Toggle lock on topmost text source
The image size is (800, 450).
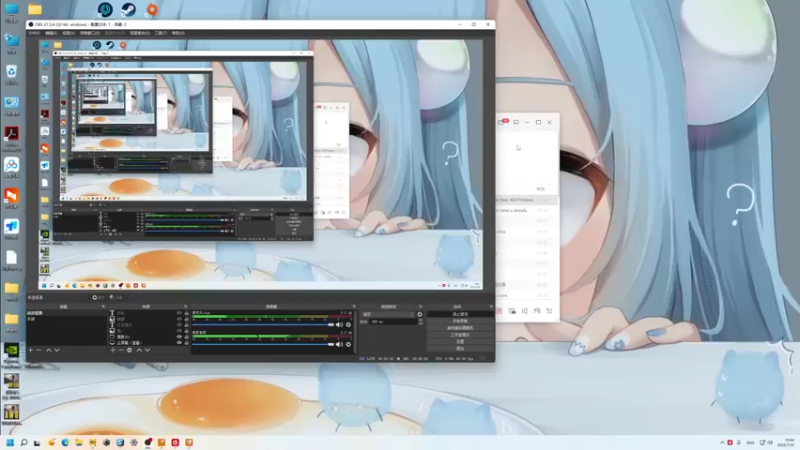point(186,313)
